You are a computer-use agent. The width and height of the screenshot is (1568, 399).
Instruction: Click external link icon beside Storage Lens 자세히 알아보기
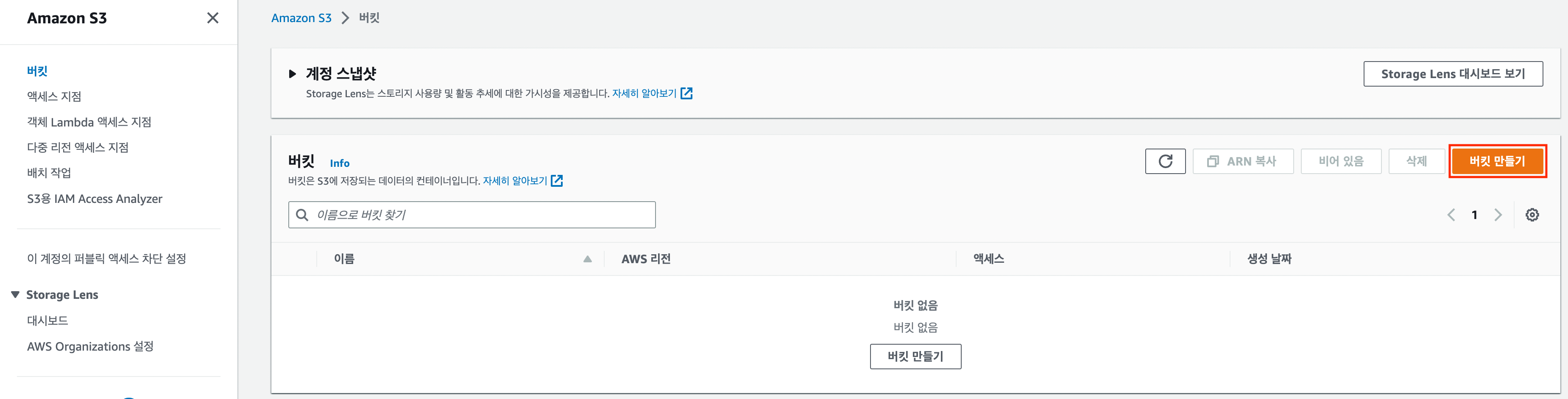686,93
